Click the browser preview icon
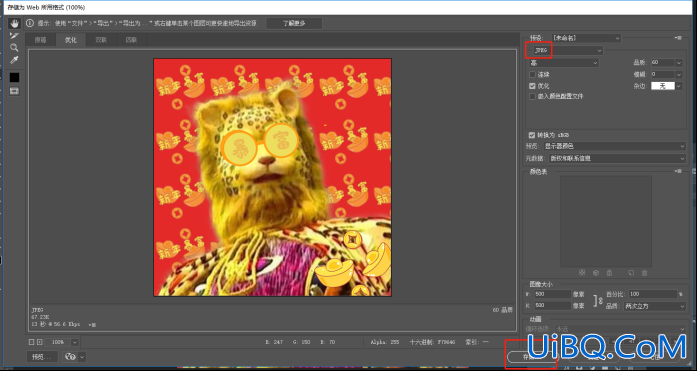This screenshot has width=697, height=371. tap(70, 356)
